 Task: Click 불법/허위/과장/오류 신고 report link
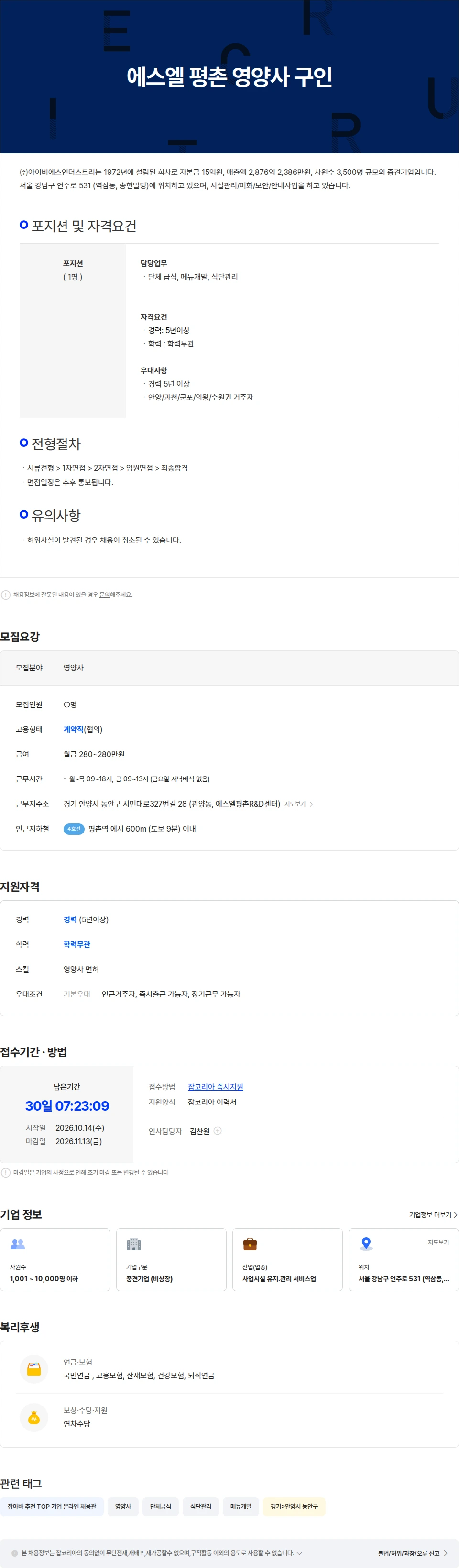click(x=412, y=1553)
